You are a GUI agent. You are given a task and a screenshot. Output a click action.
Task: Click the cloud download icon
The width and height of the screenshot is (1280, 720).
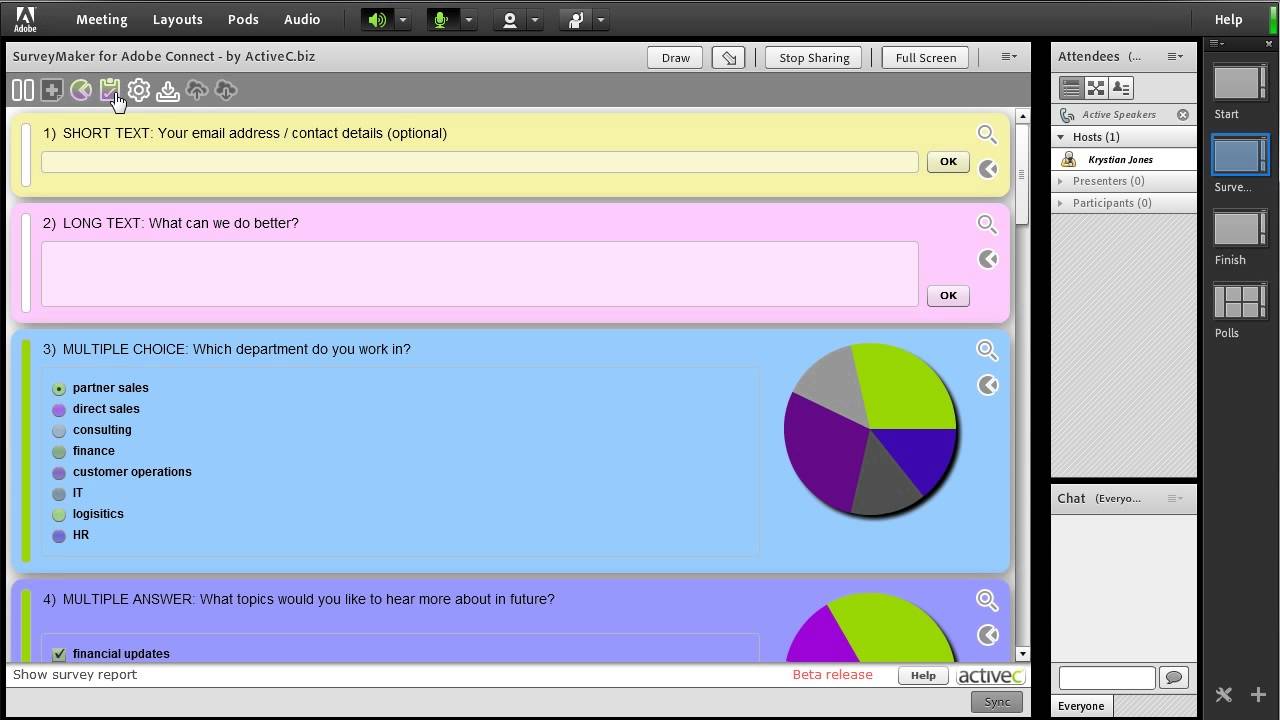coord(226,91)
